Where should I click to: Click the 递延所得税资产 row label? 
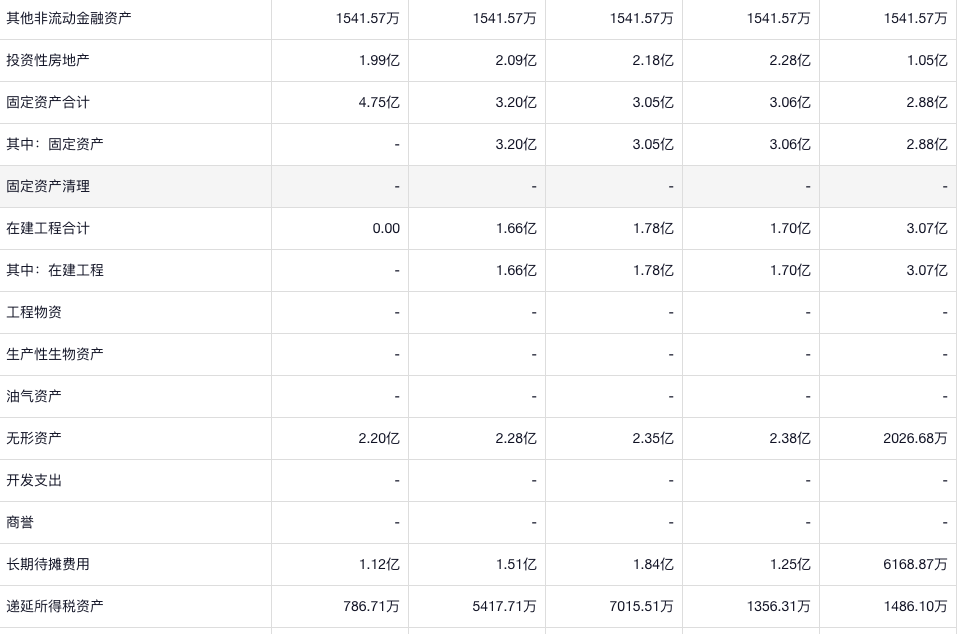(x=55, y=606)
